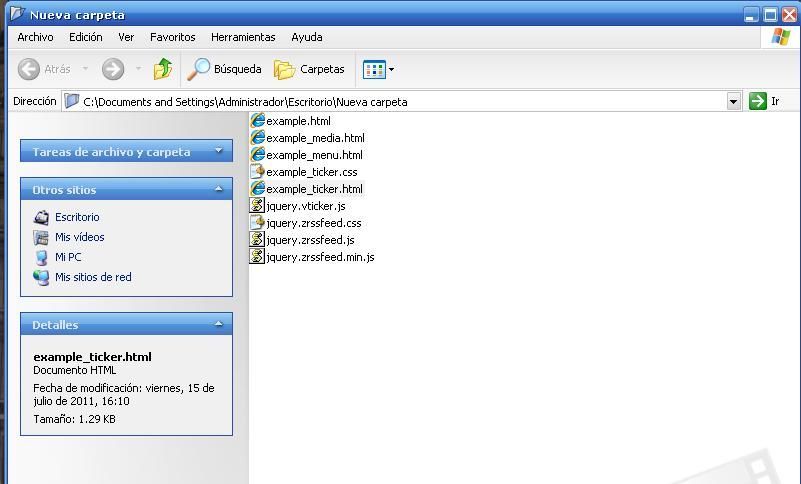
Task: Click the Tareas de archivo y carpeta title
Action: [111, 152]
